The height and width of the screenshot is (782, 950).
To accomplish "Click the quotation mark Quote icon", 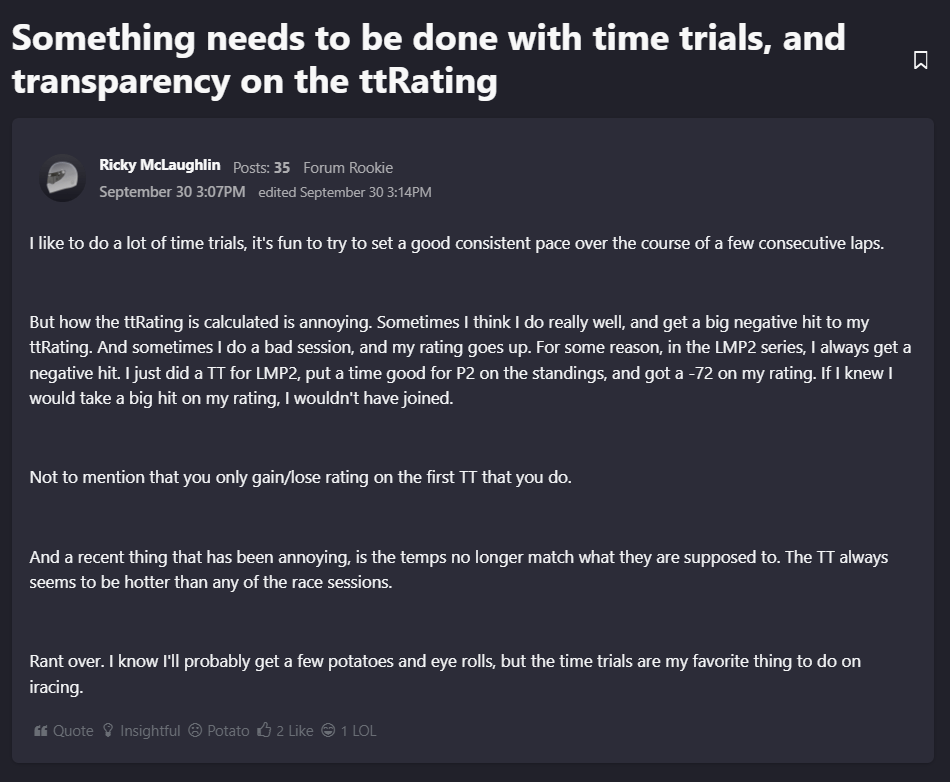I will click(41, 731).
